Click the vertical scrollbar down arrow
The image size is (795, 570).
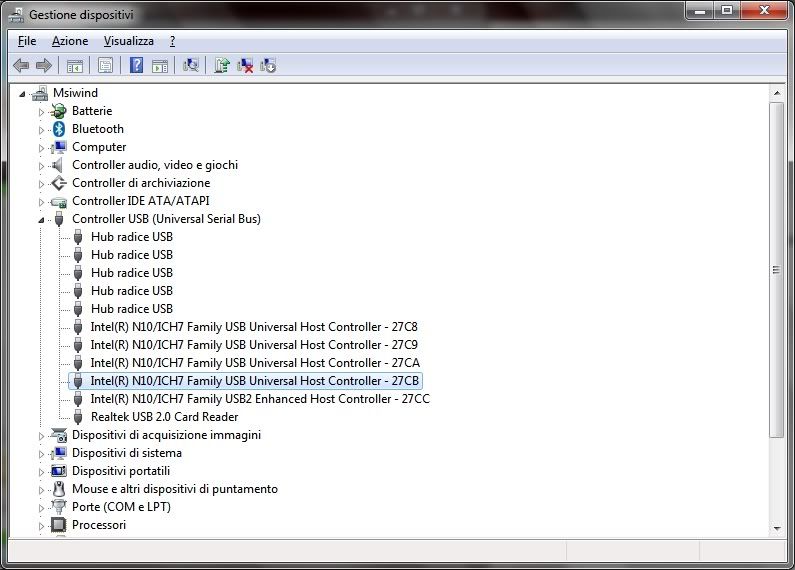coord(777,527)
